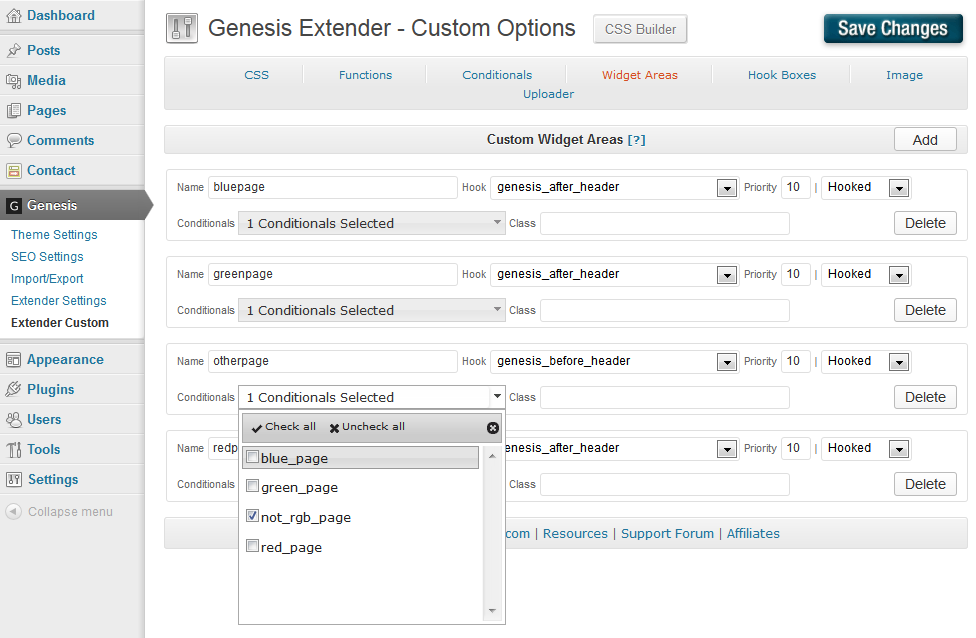Click the Affiliates footer link
This screenshot has height=638, width=976.
click(x=753, y=533)
